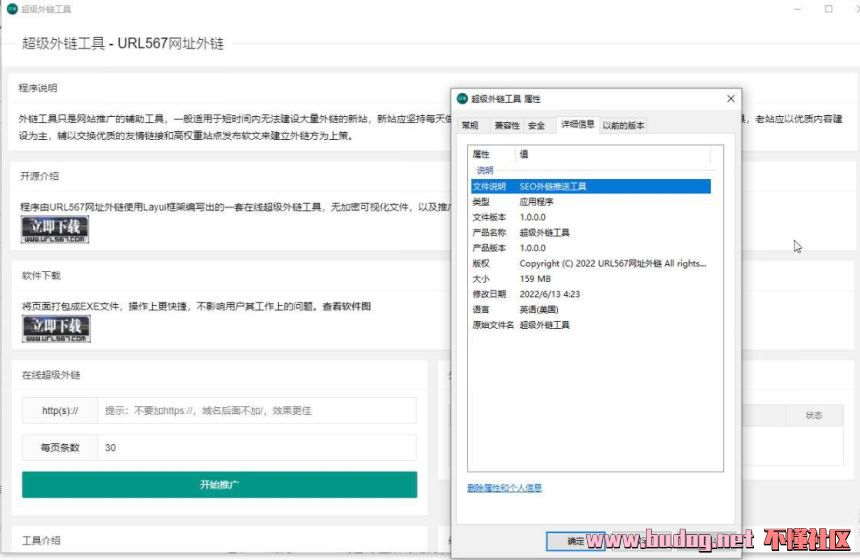
Task: Select the 文件说明 row in details list
Action: coord(590,186)
